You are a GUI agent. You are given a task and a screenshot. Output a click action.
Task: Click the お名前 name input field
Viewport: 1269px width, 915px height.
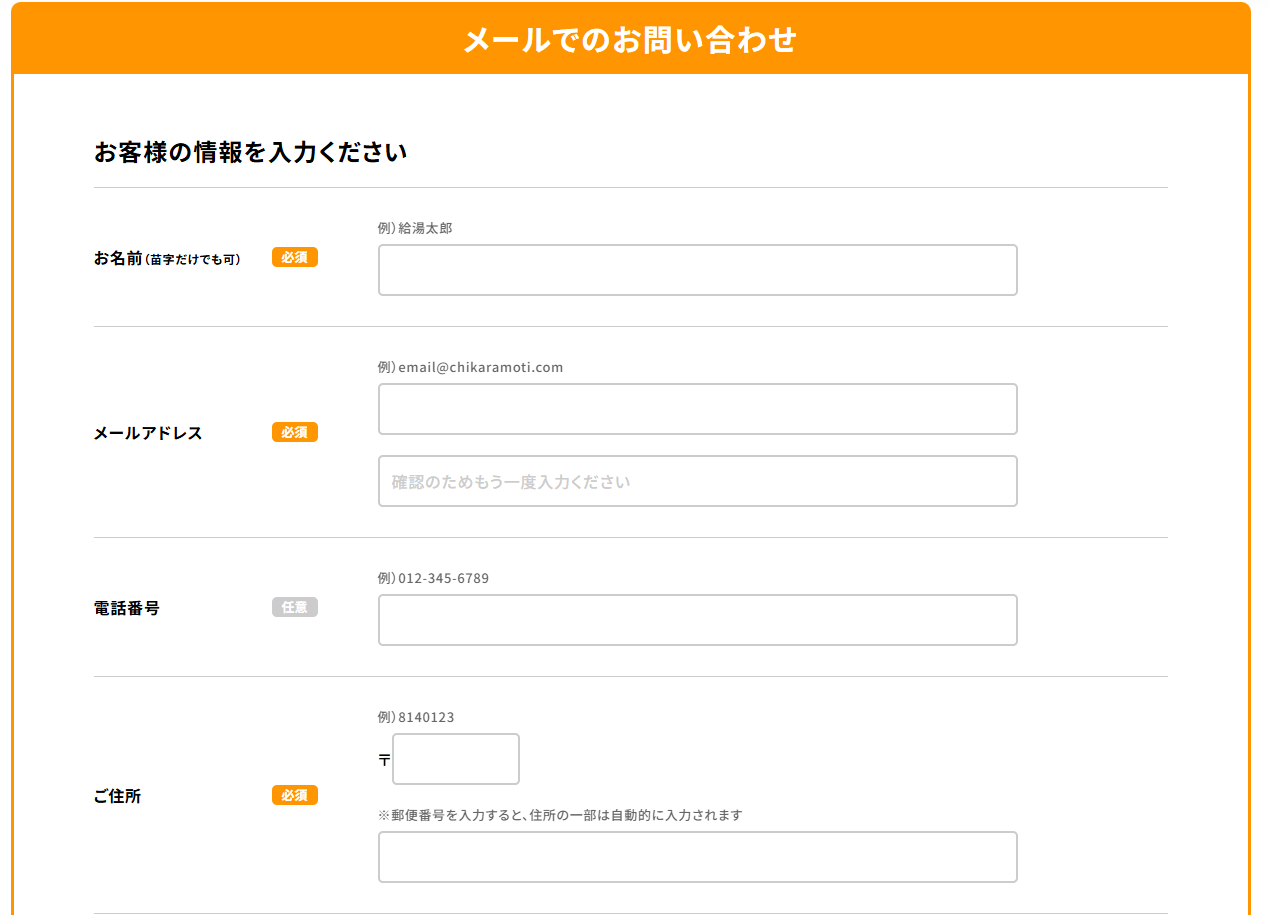[697, 270]
